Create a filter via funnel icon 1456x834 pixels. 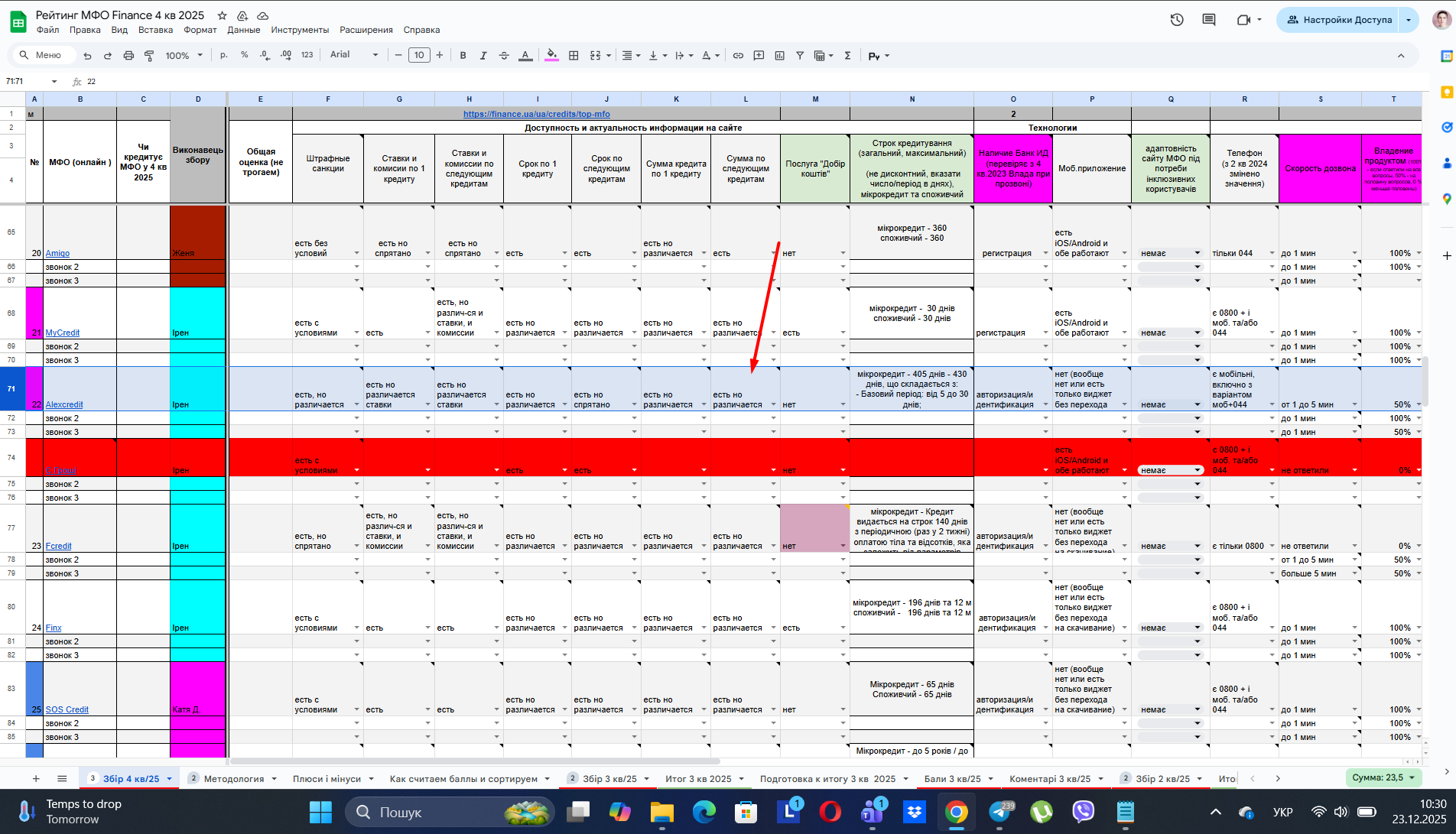pos(800,56)
